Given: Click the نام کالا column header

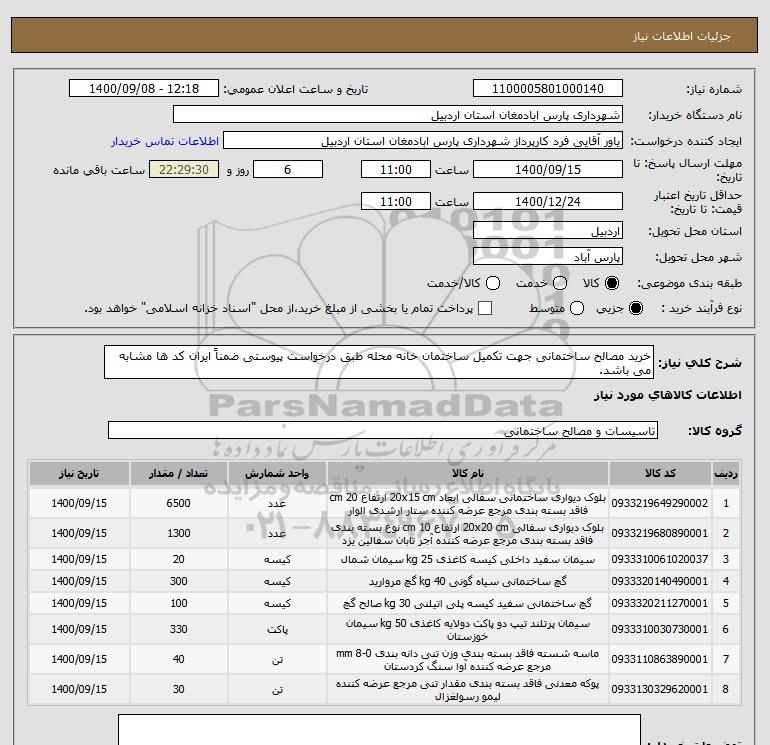Looking at the screenshot, I should 468,473.
